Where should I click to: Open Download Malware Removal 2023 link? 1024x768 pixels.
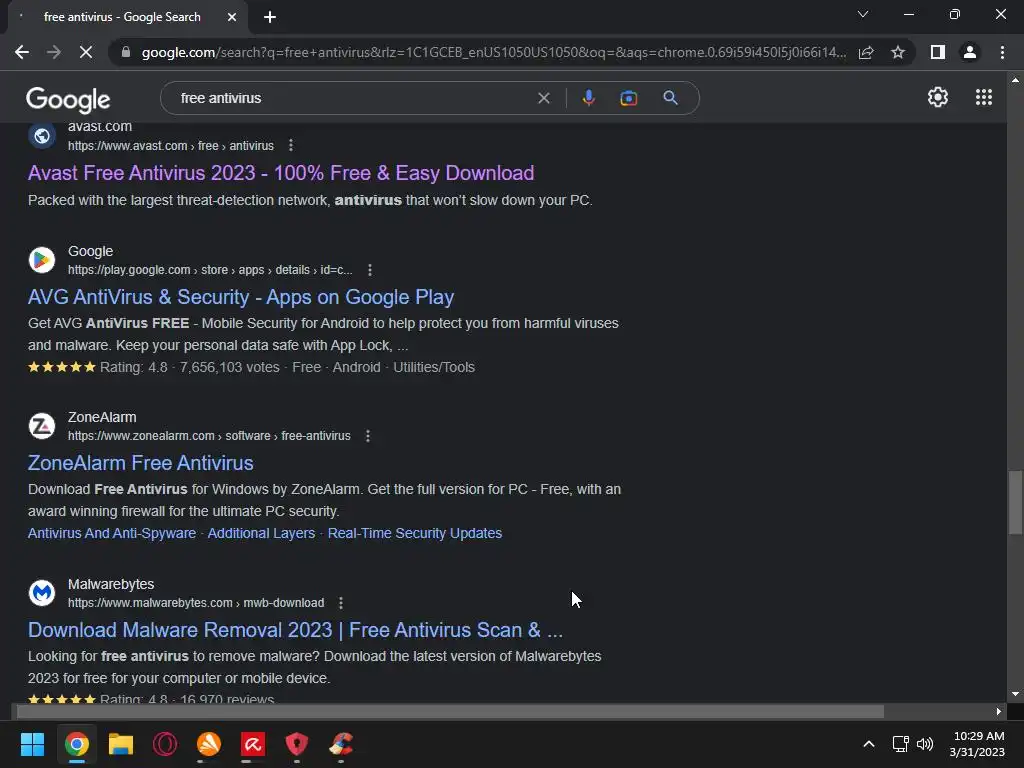pyautogui.click(x=295, y=630)
